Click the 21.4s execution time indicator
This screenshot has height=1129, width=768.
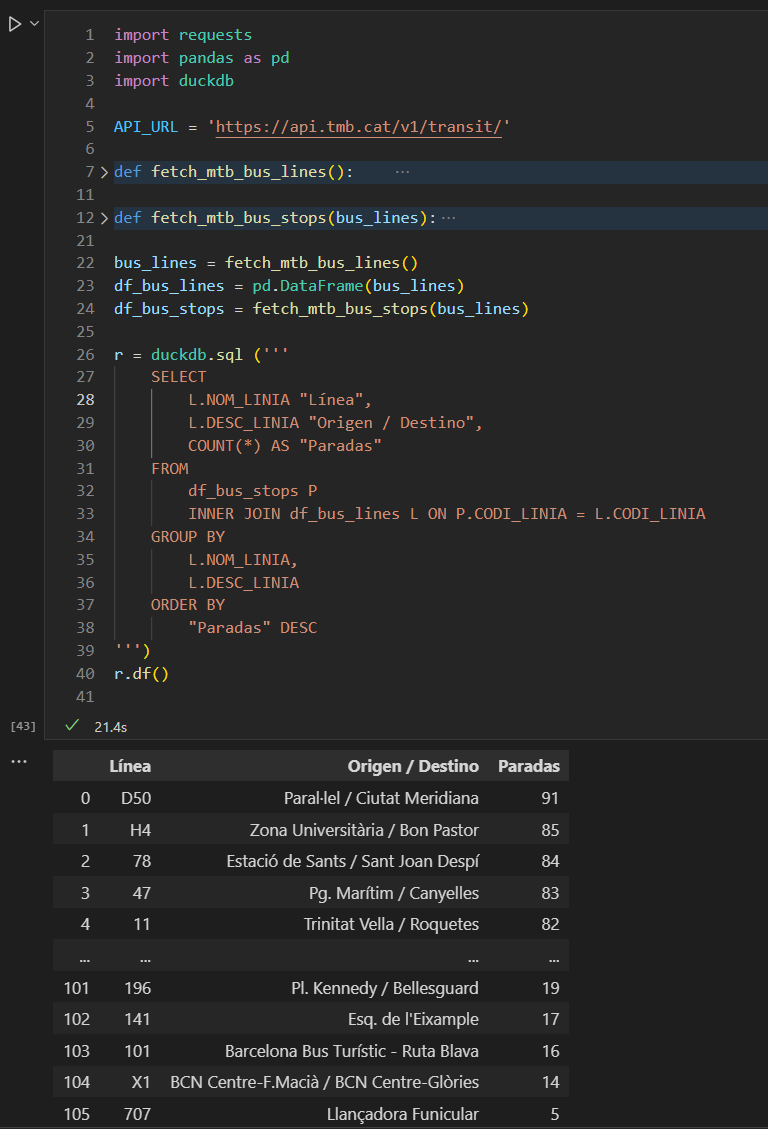108,726
